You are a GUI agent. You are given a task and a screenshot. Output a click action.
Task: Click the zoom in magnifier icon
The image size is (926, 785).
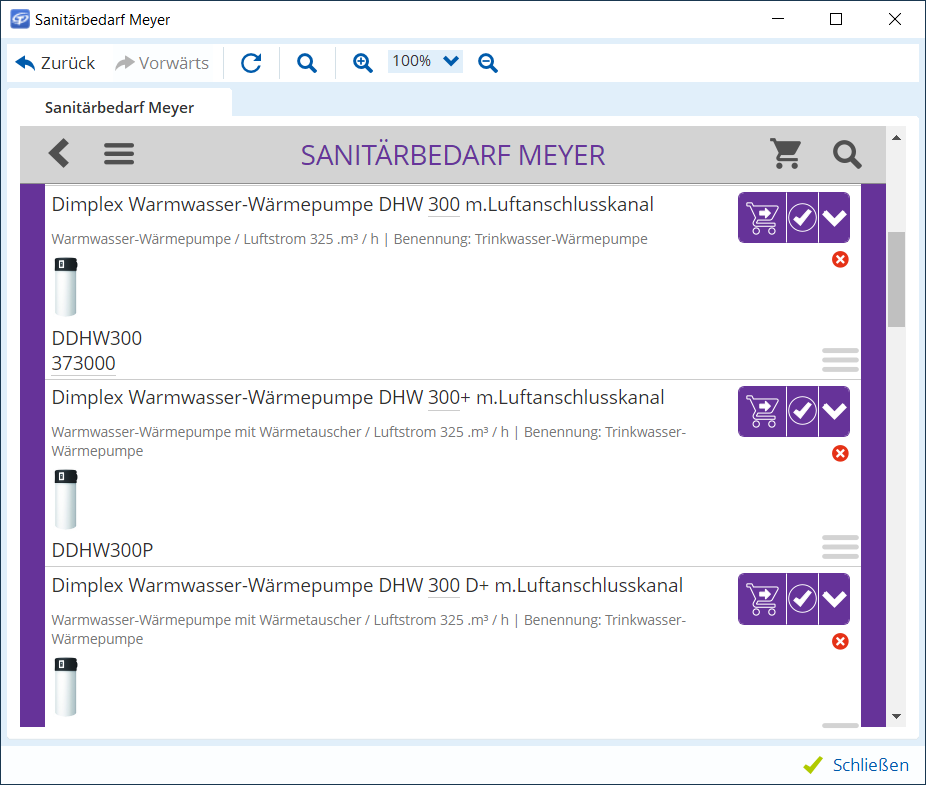click(x=363, y=63)
